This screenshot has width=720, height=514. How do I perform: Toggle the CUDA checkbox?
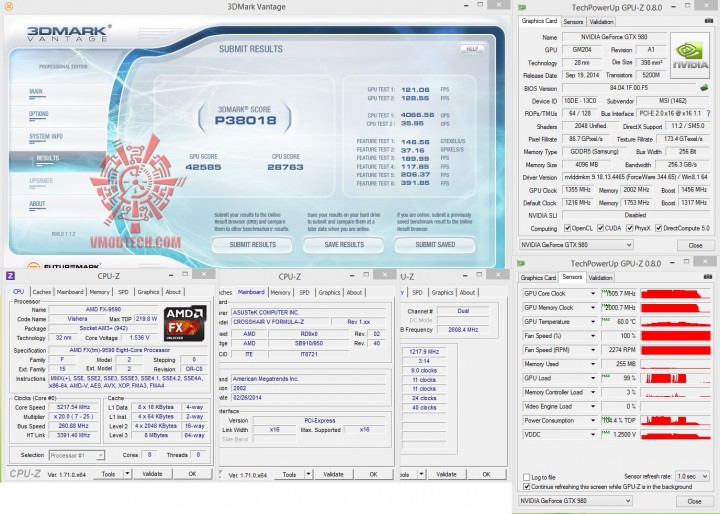click(600, 228)
